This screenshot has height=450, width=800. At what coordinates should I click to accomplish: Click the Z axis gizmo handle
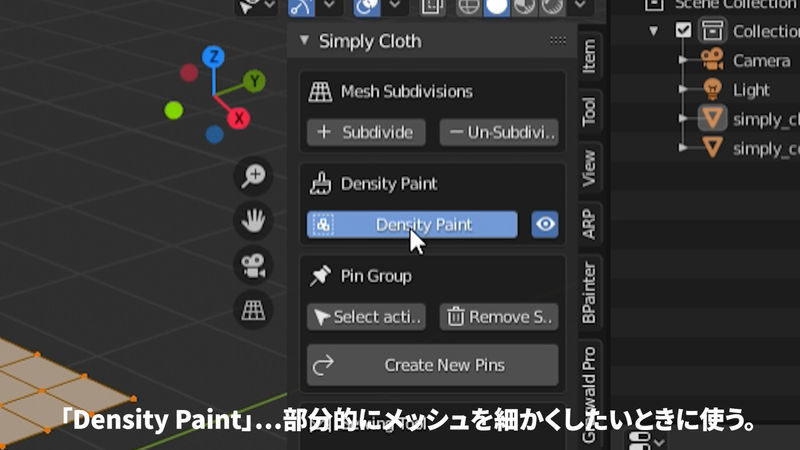213,57
